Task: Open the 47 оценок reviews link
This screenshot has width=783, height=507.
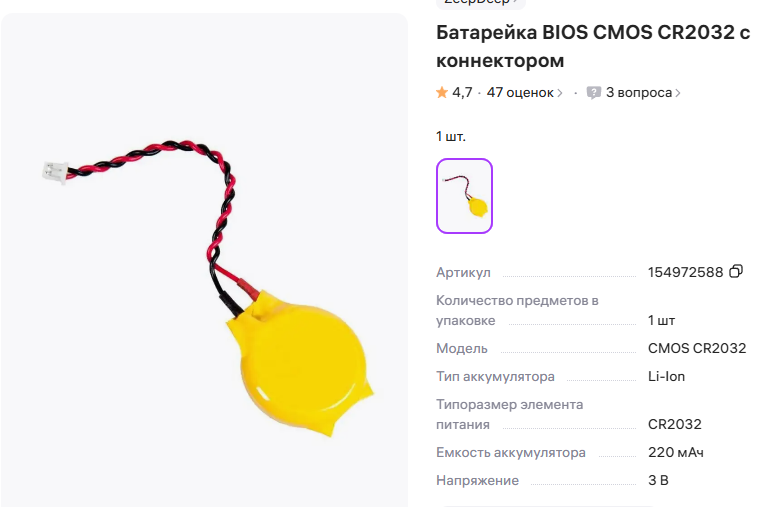Action: point(520,93)
